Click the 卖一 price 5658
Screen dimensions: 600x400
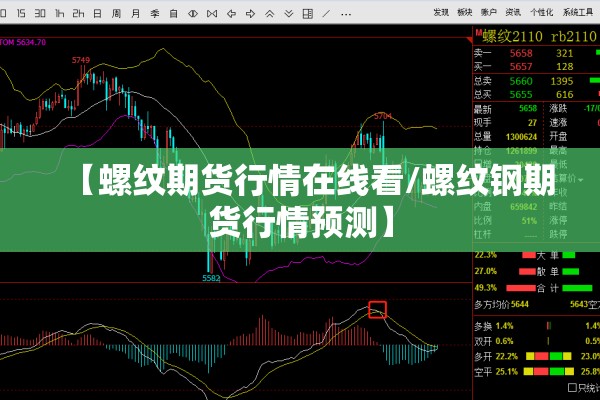(x=521, y=53)
